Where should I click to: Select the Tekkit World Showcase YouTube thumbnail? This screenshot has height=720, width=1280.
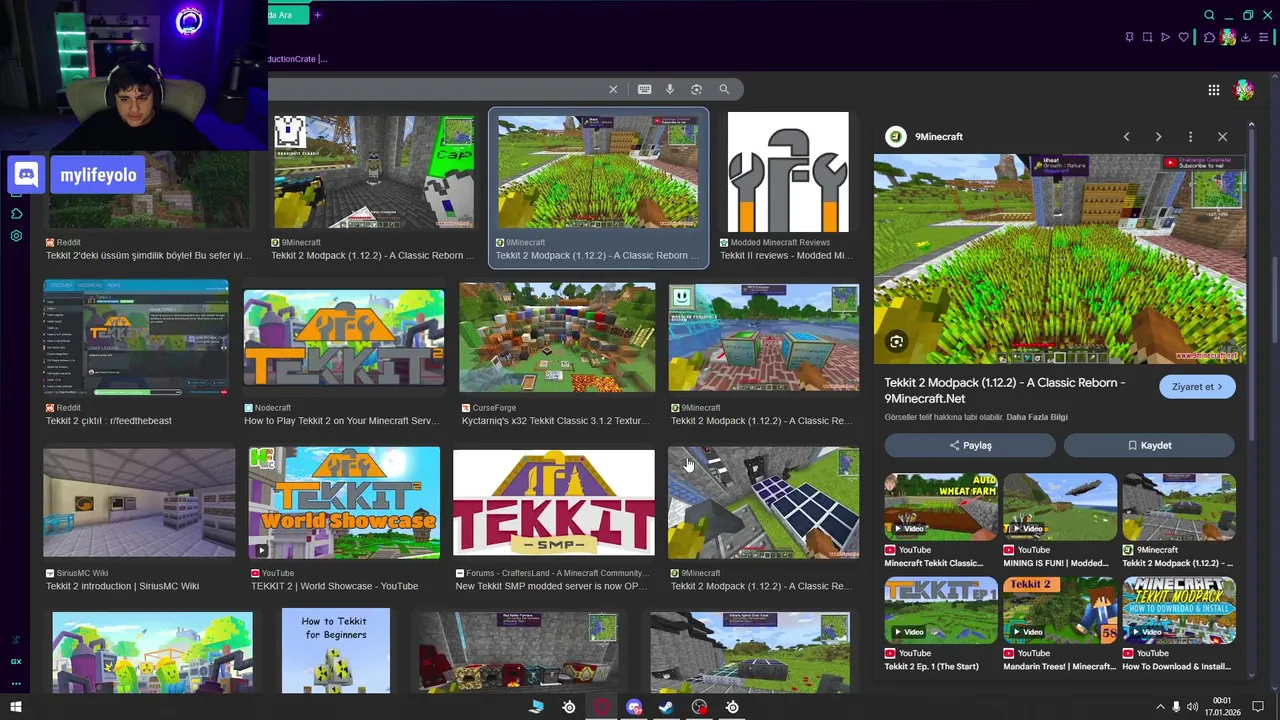pyautogui.click(x=344, y=502)
